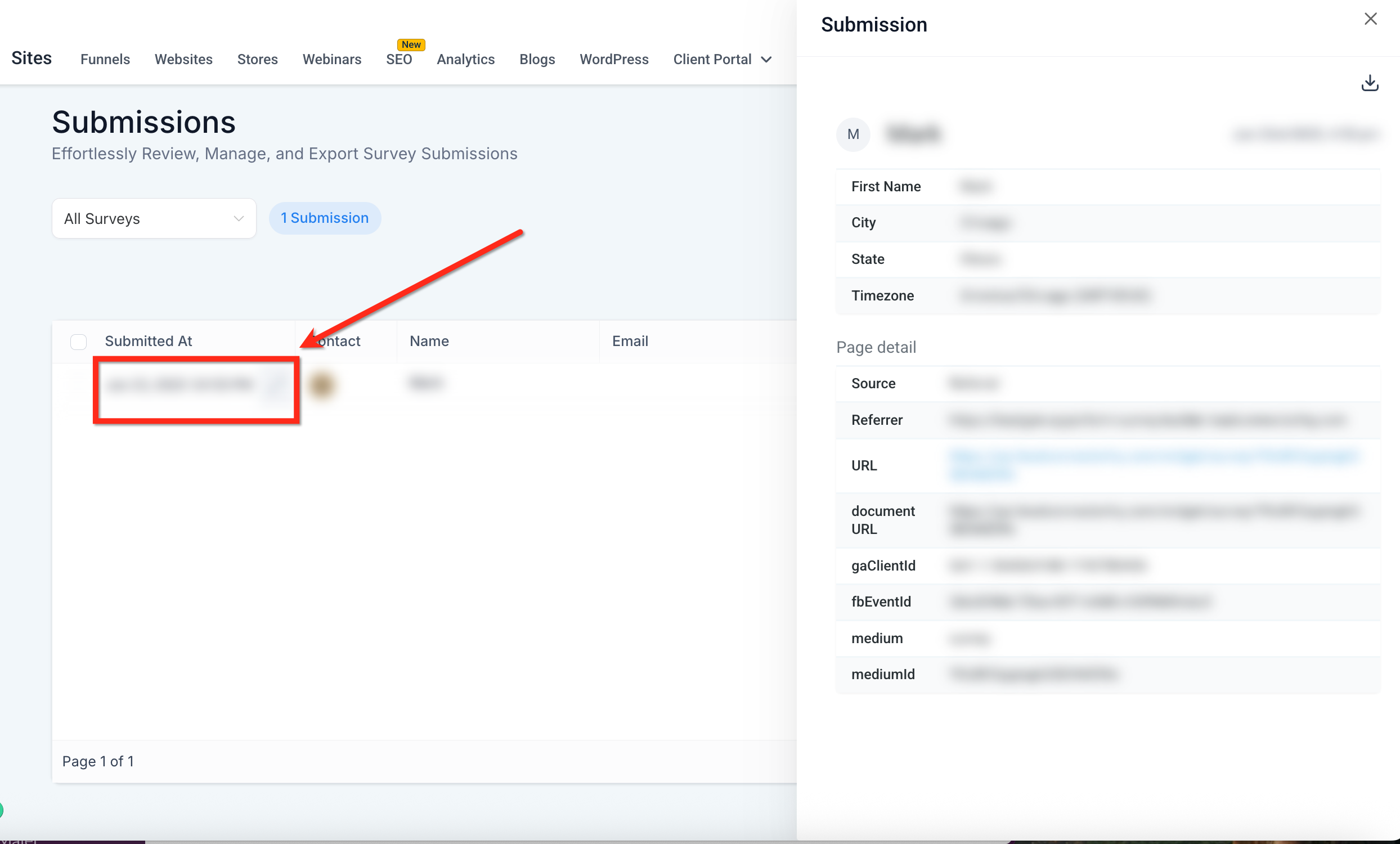Switch to the Websites tab
Image resolution: width=1400 pixels, height=844 pixels.
point(183,59)
